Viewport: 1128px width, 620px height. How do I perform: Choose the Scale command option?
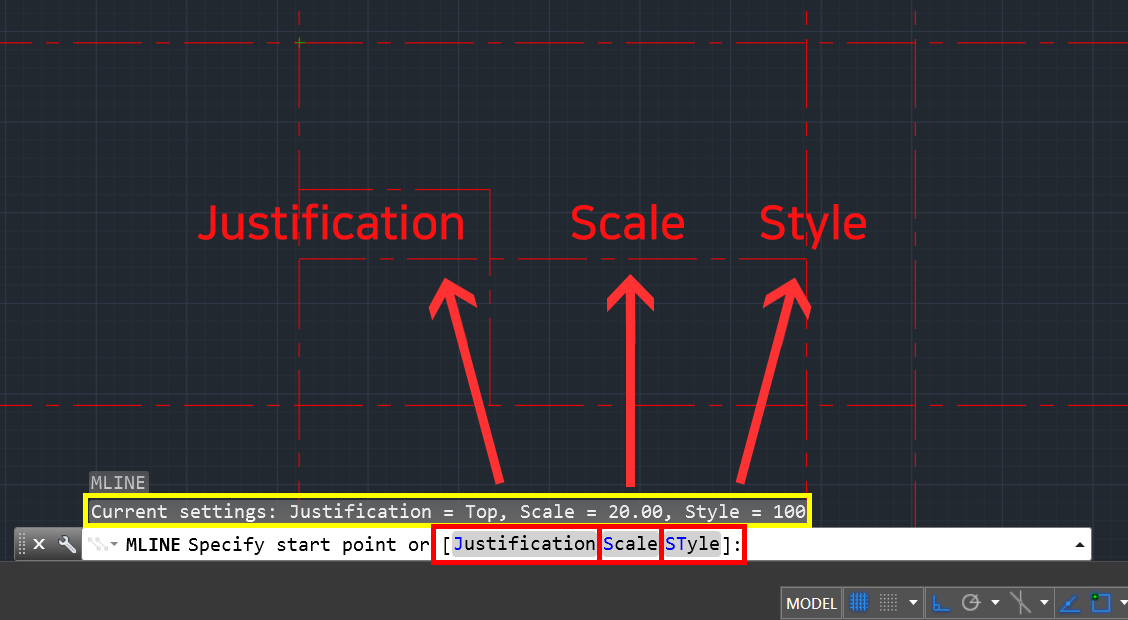point(630,544)
